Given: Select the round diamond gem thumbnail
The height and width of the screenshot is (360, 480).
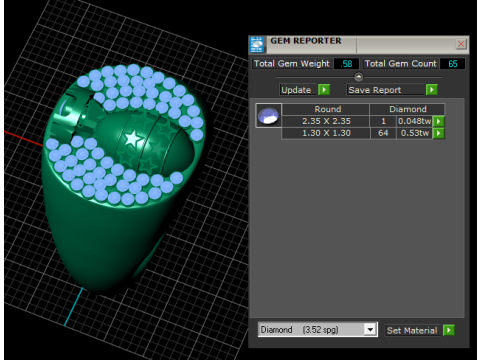Looking at the screenshot, I should (269, 115).
